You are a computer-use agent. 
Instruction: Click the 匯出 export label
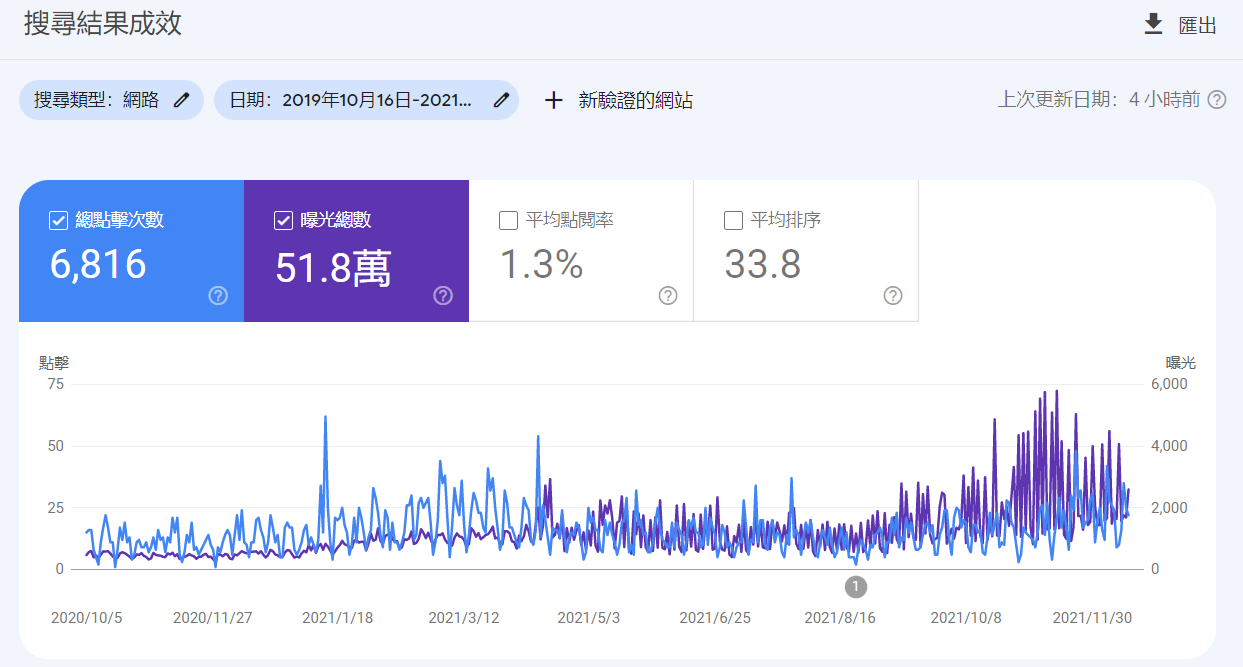pyautogui.click(x=1197, y=26)
